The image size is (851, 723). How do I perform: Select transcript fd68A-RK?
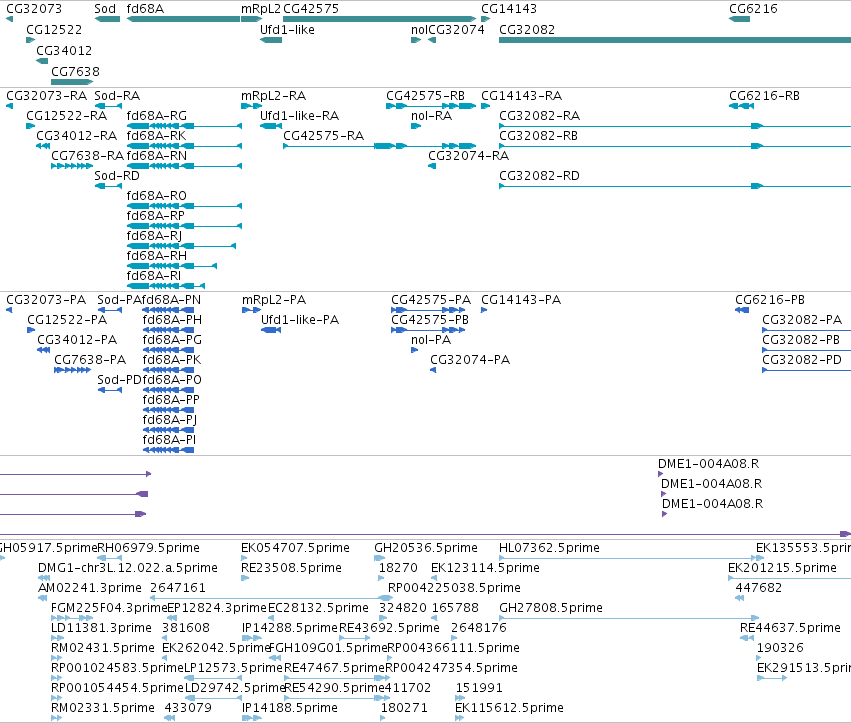pos(184,146)
